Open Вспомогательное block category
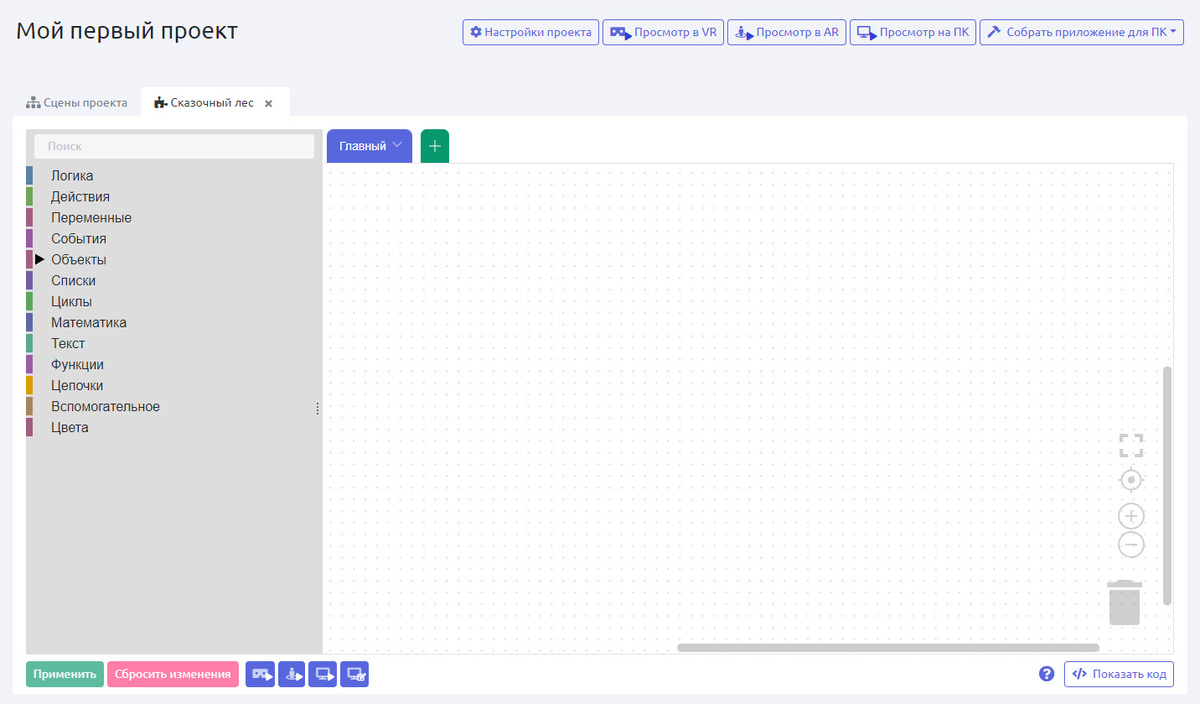The width and height of the screenshot is (1200, 704). [105, 407]
